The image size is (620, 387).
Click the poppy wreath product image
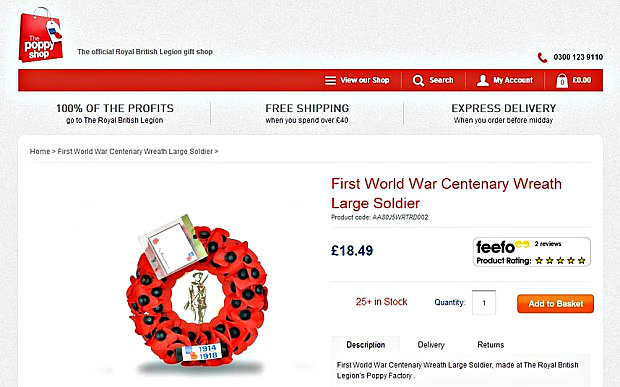[x=197, y=294]
